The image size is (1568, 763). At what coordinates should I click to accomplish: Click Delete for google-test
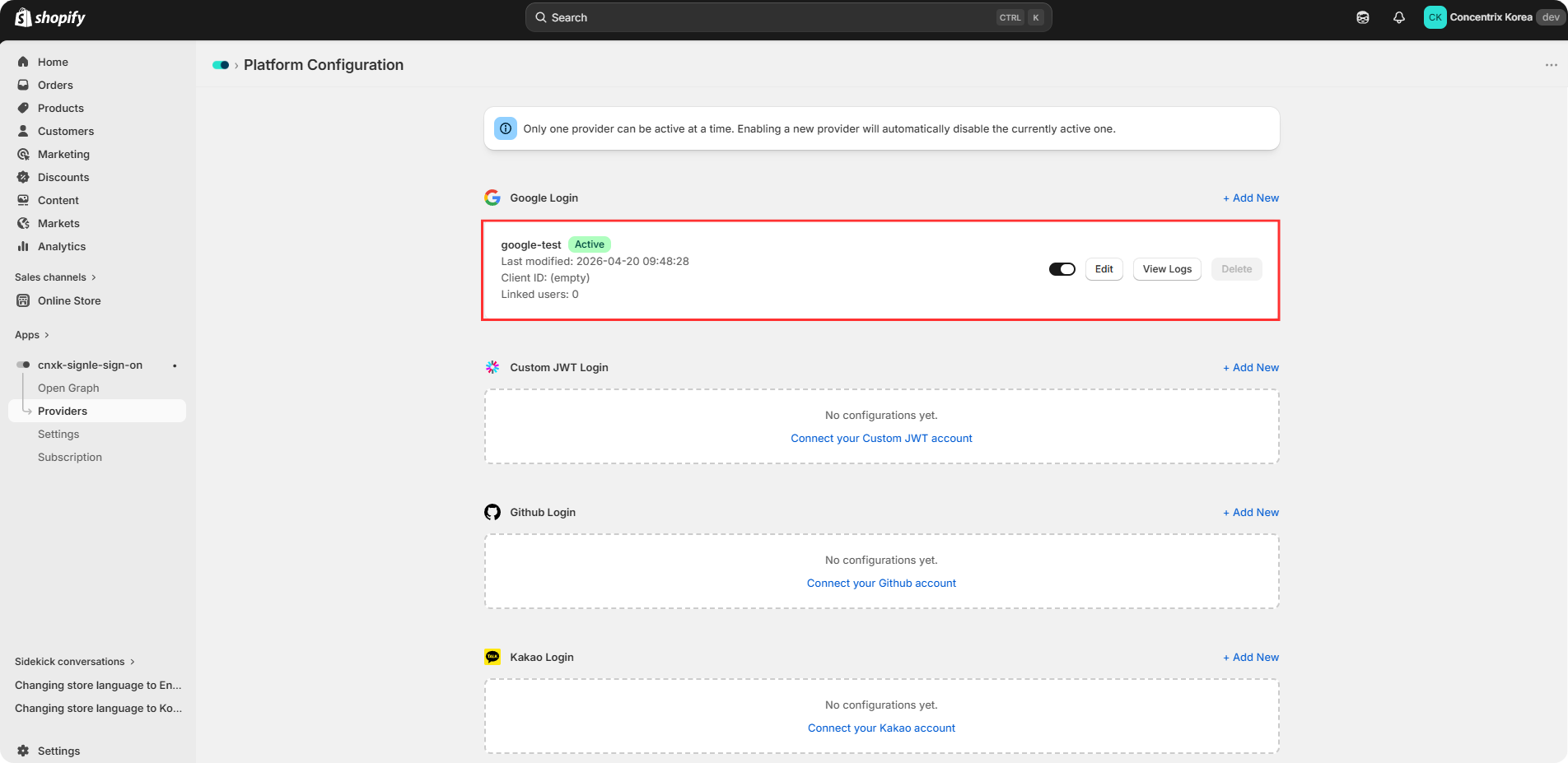pyautogui.click(x=1237, y=269)
